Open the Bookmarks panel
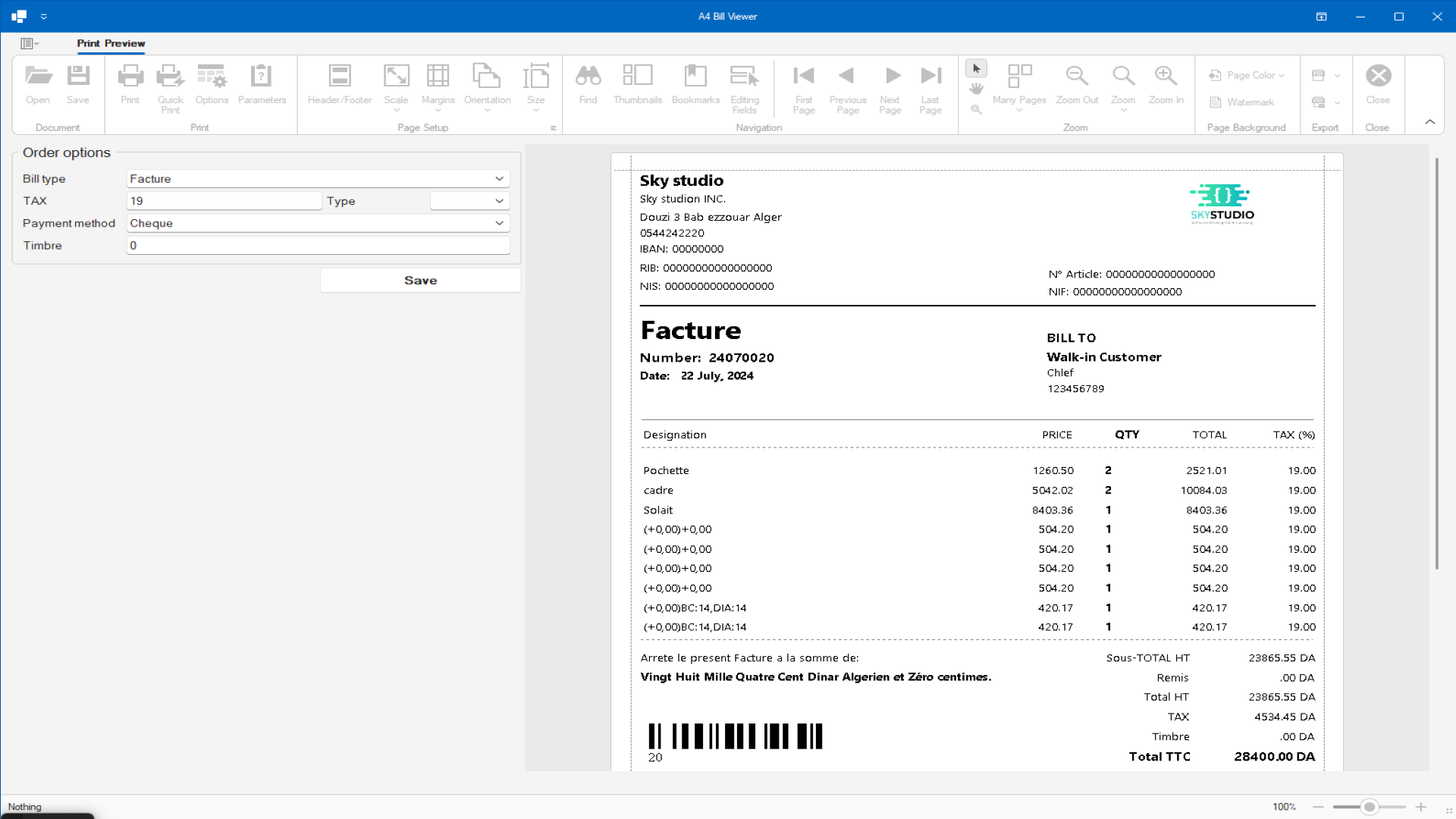The height and width of the screenshot is (819, 1456). click(x=695, y=83)
